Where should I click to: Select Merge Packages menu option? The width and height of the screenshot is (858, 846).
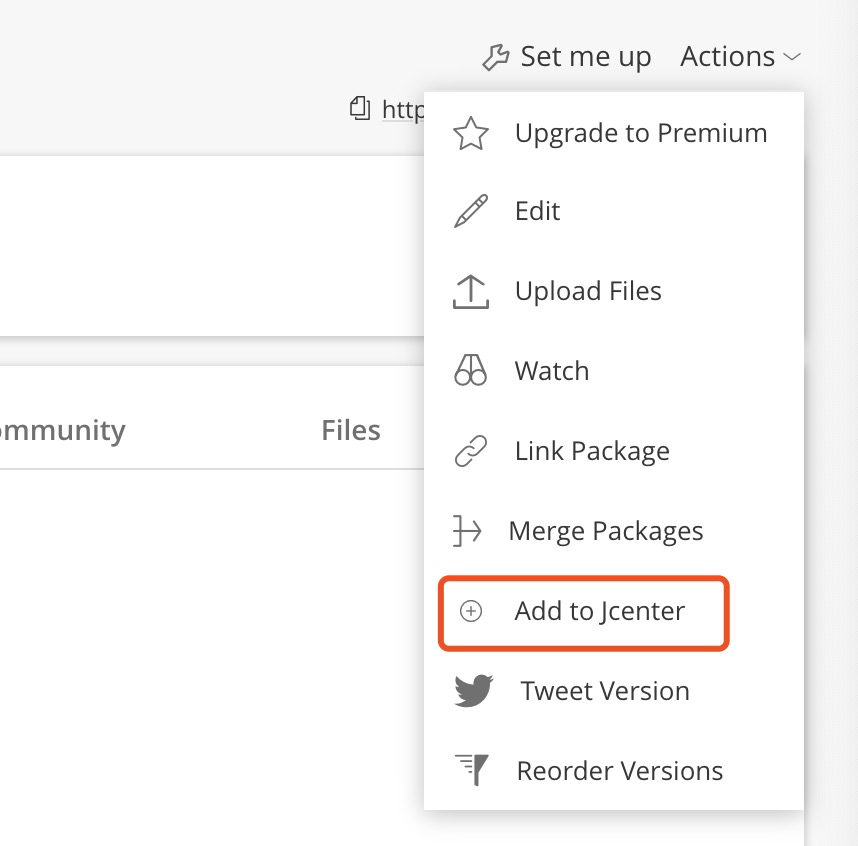605,531
